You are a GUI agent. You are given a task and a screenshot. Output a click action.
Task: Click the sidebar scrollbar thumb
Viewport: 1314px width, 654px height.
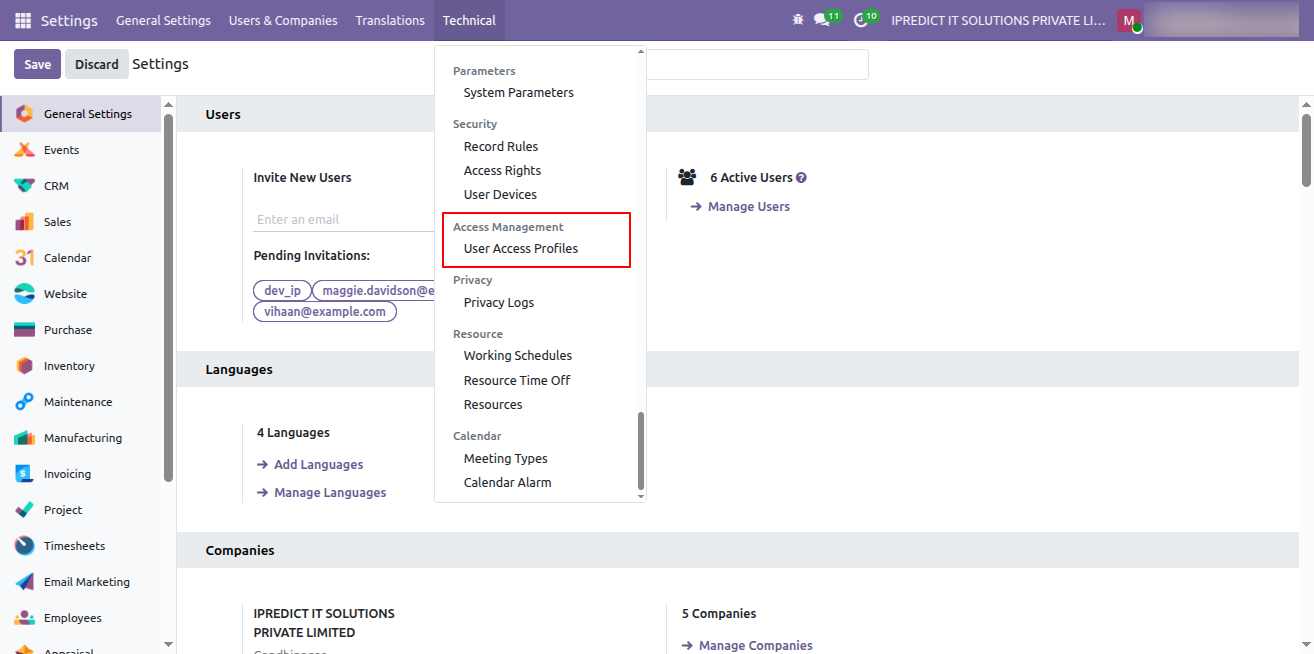[x=168, y=297]
